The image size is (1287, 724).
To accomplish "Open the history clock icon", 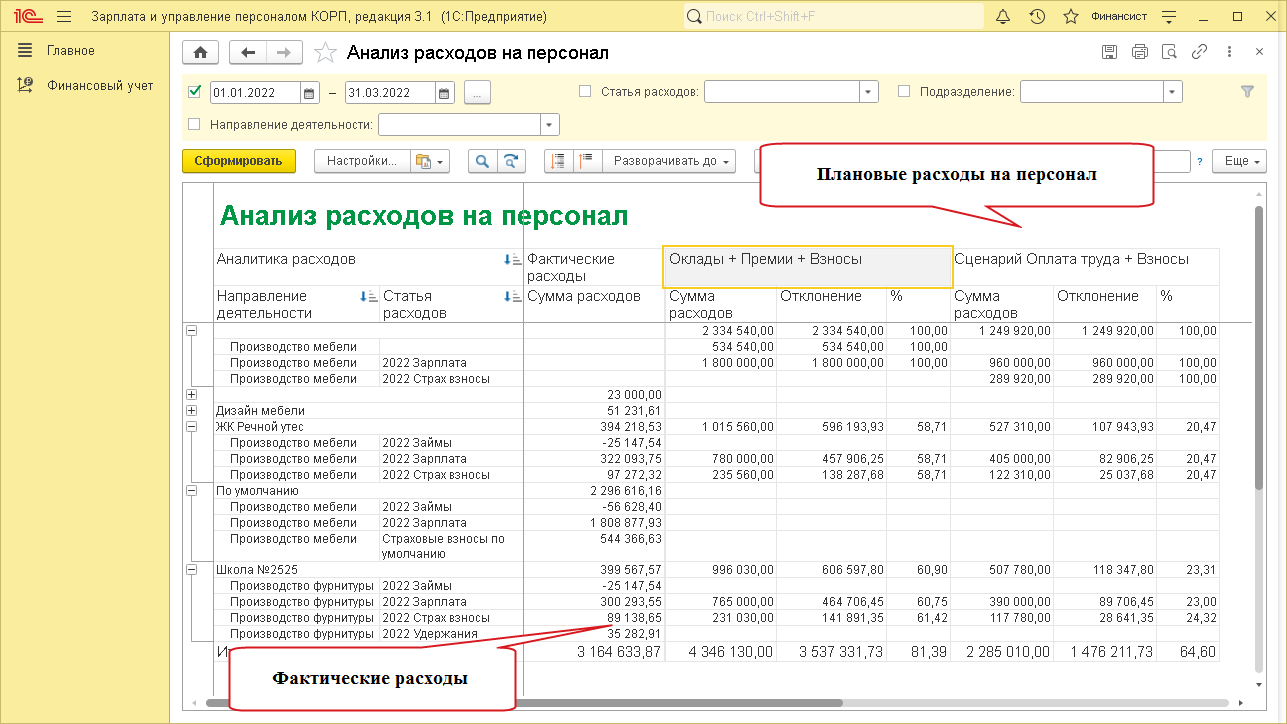I will click(1037, 17).
